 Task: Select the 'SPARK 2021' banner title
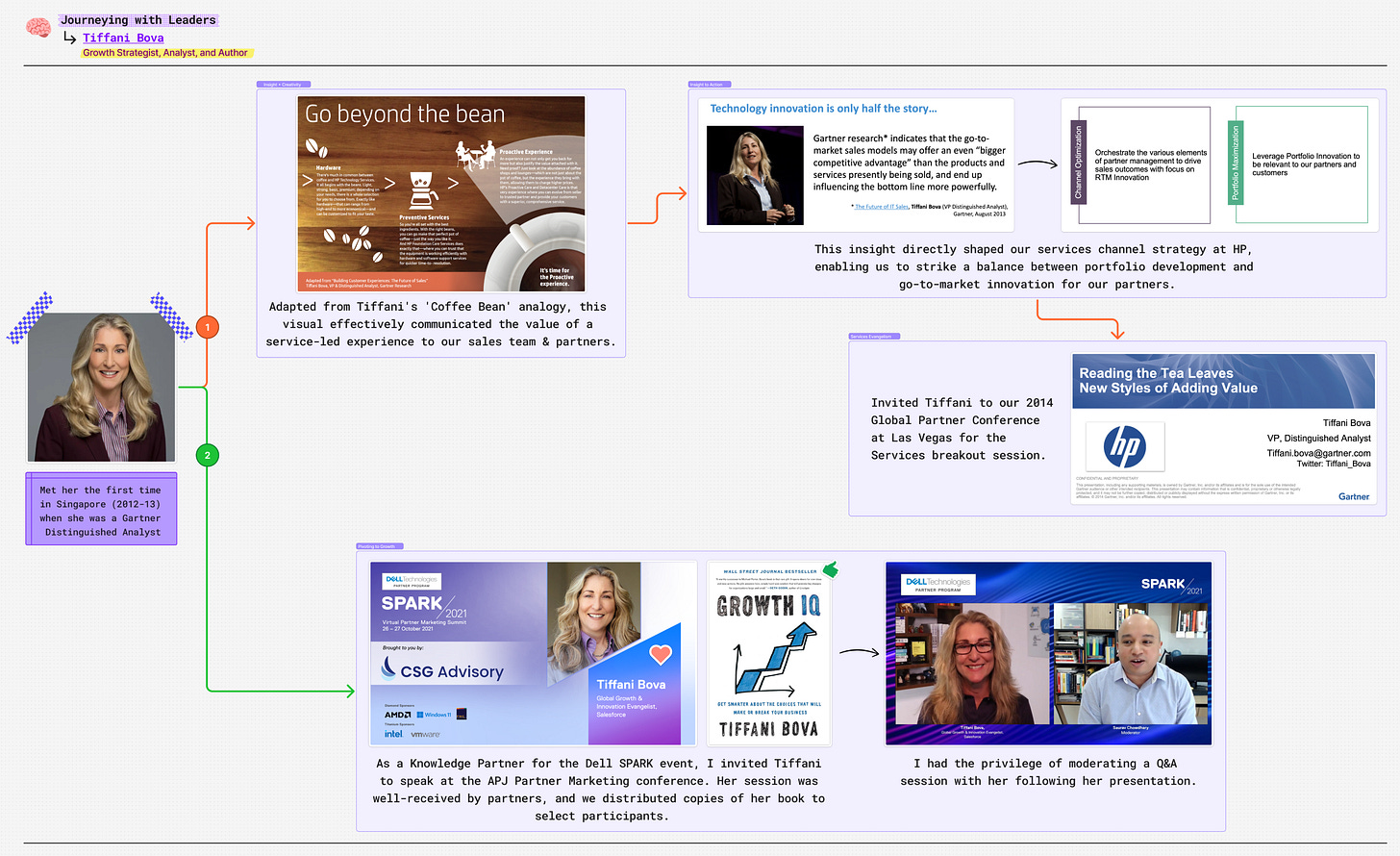click(424, 606)
